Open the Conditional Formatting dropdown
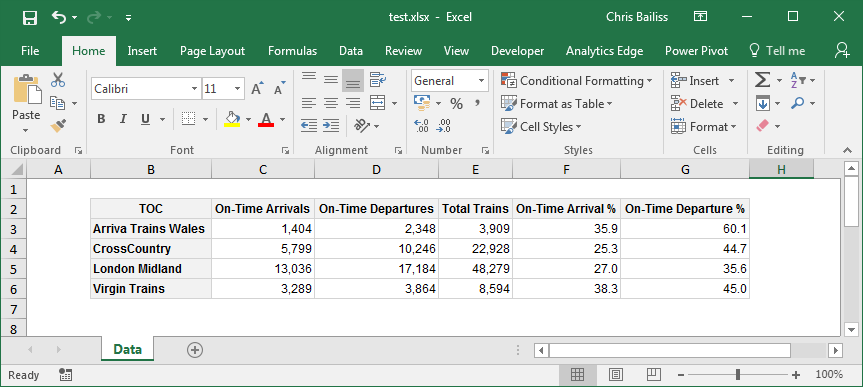Screen dimensions: 863x387 [577, 81]
